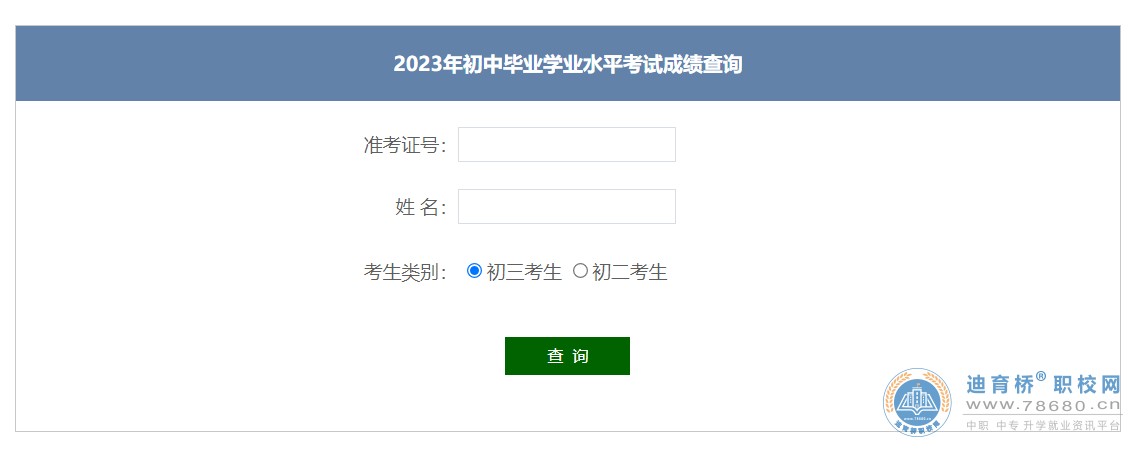The width and height of the screenshot is (1134, 449).
Task: Focus the 准考证号 input field
Action: [x=567, y=145]
